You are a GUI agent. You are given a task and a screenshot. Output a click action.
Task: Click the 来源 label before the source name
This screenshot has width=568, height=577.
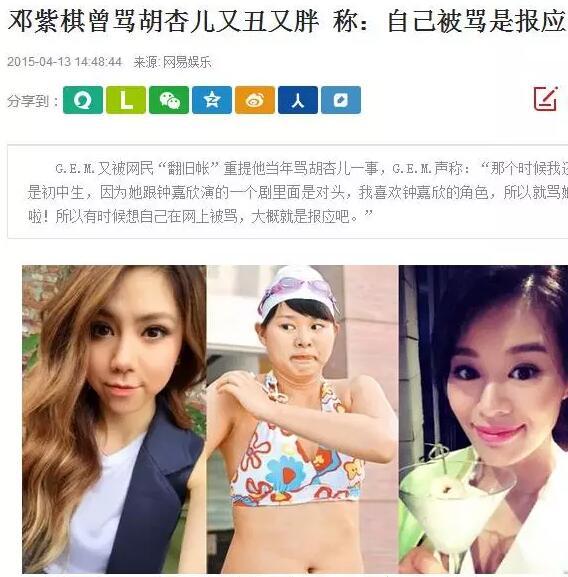146,62
